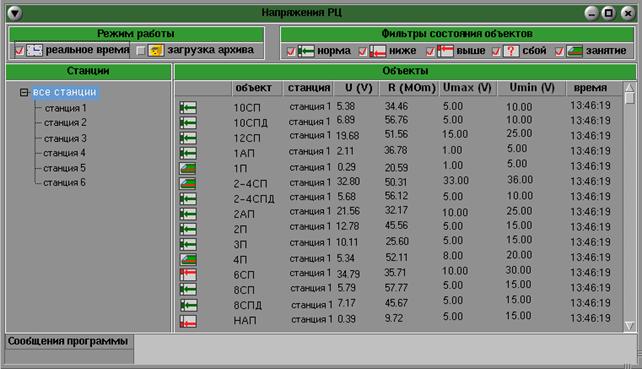Toggle ниже filter checkbox

(363, 52)
